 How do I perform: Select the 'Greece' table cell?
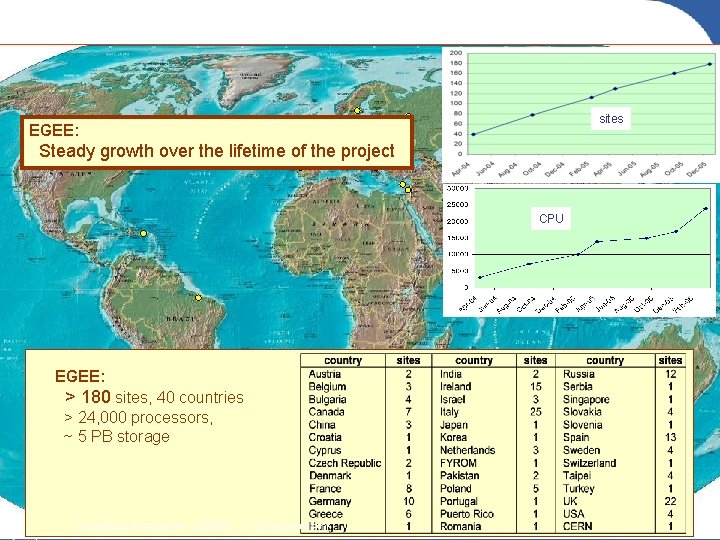pos(326,514)
